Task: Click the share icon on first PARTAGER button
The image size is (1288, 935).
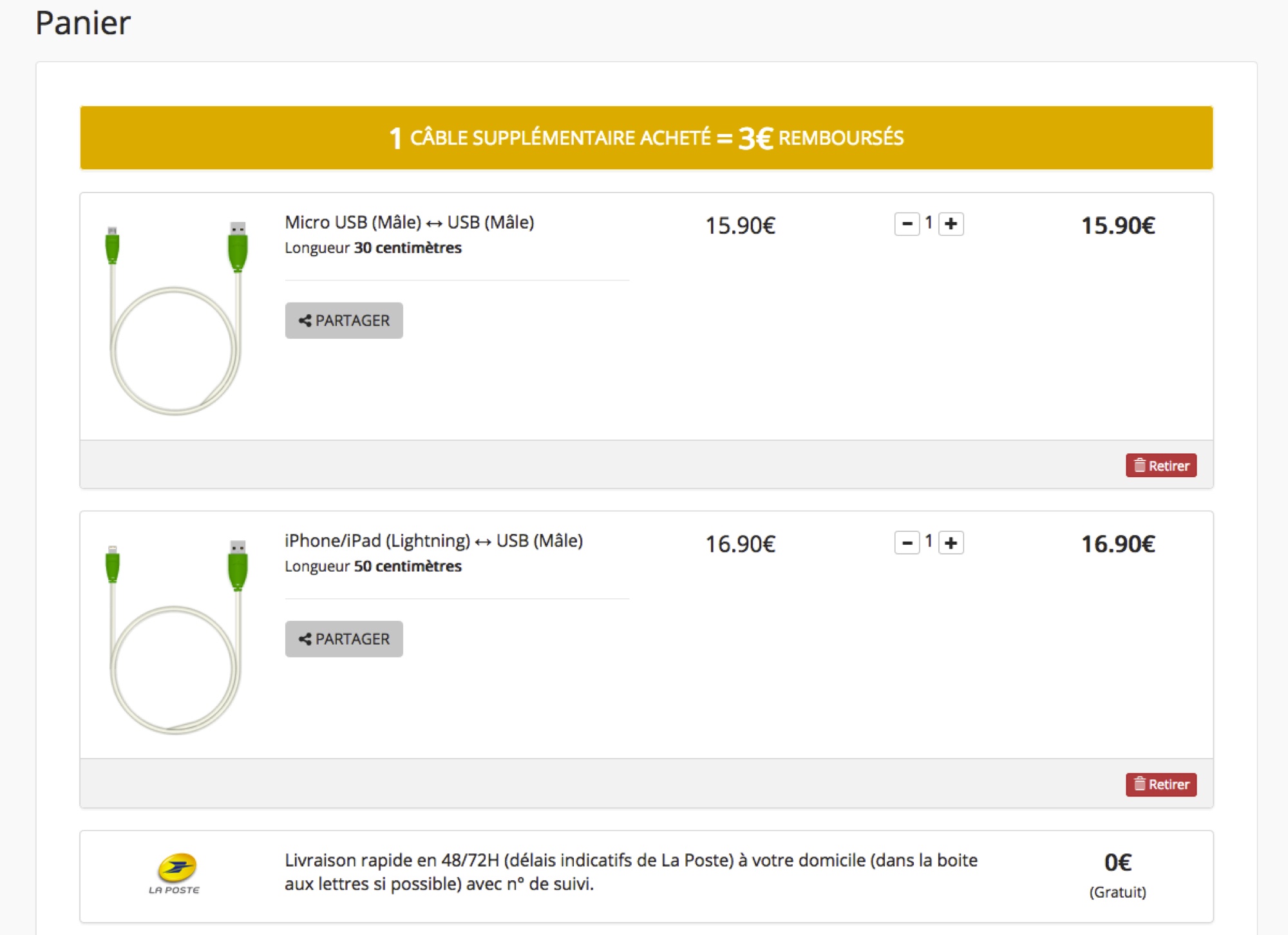Action: click(x=305, y=321)
